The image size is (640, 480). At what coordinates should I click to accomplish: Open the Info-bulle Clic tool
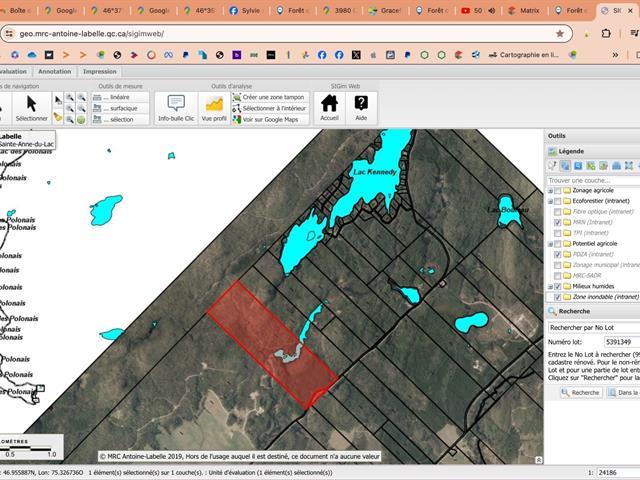click(176, 106)
